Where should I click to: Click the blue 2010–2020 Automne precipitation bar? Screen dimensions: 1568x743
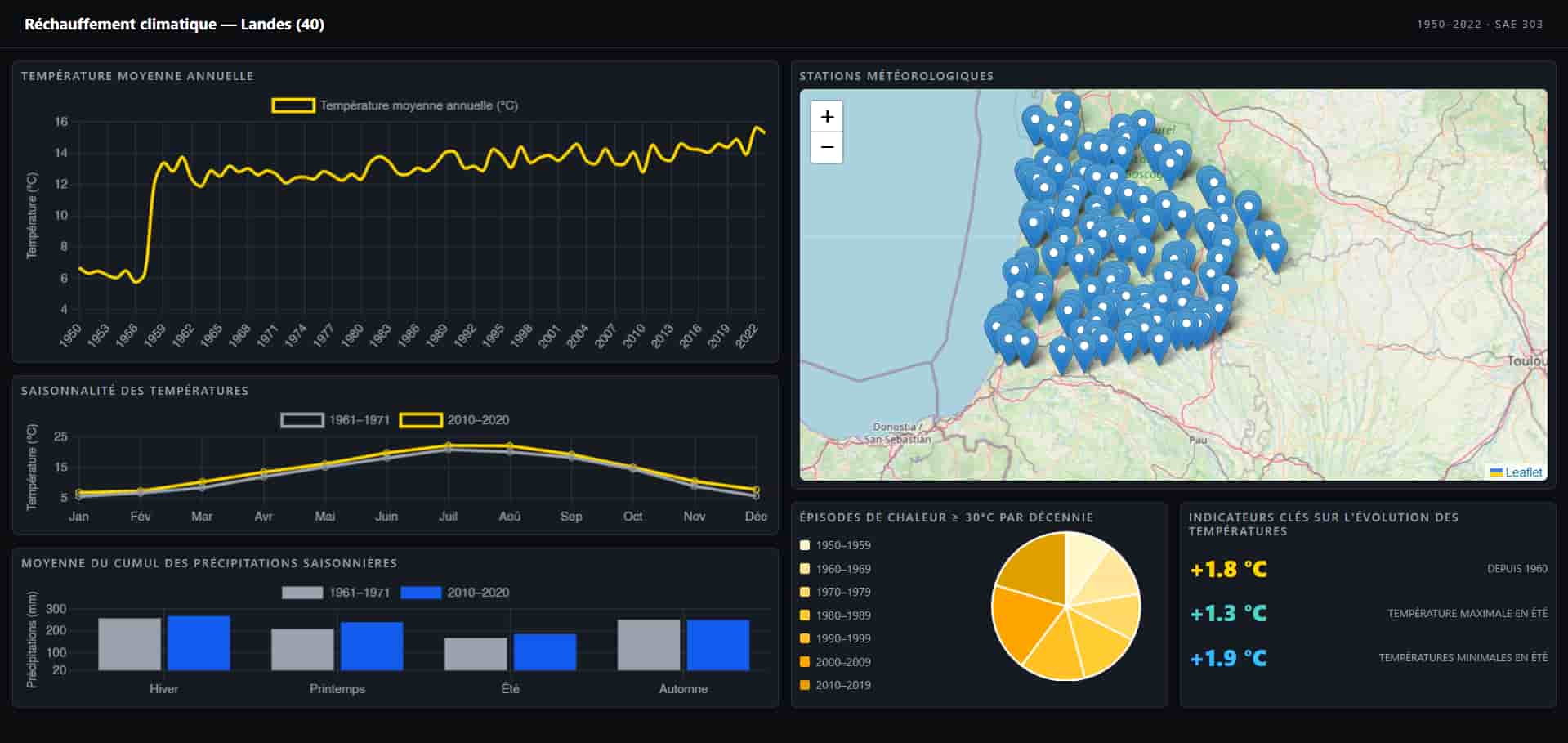717,645
